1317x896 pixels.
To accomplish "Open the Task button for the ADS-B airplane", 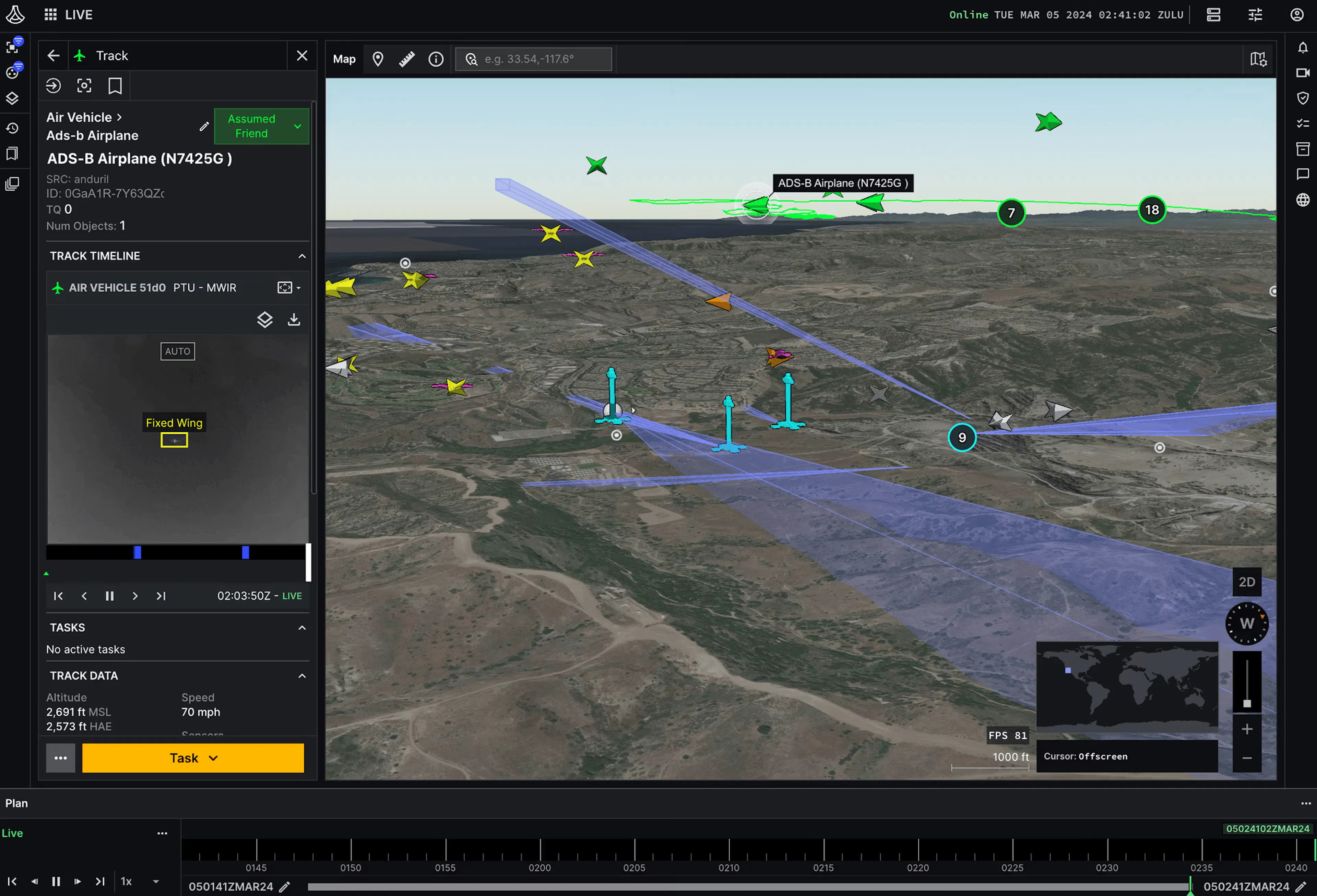I will click(x=193, y=758).
